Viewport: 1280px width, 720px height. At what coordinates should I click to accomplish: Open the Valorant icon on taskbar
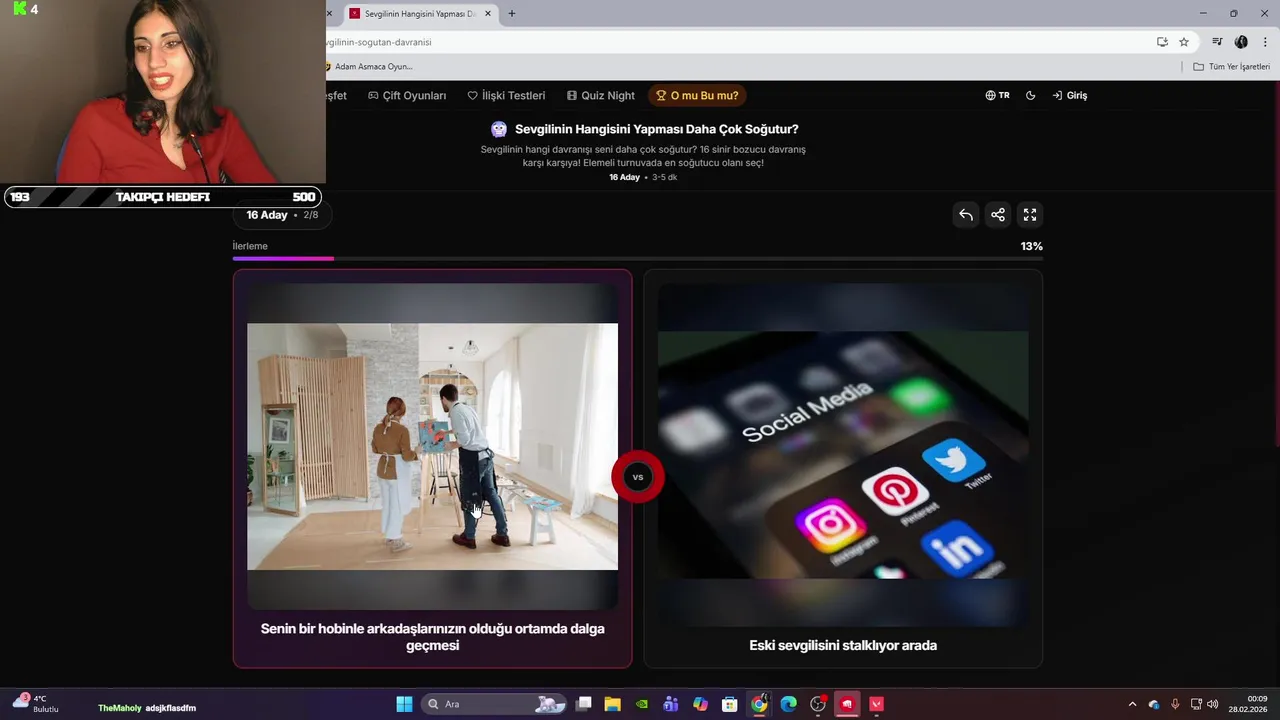tap(877, 704)
